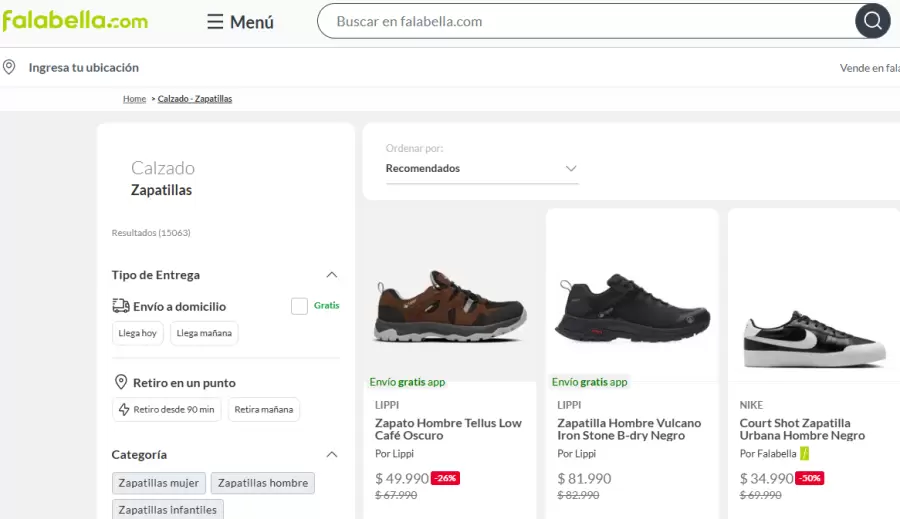Filter by Zapatillas hombre category
Screen dimensions: 900x519
pyautogui.click(x=263, y=483)
